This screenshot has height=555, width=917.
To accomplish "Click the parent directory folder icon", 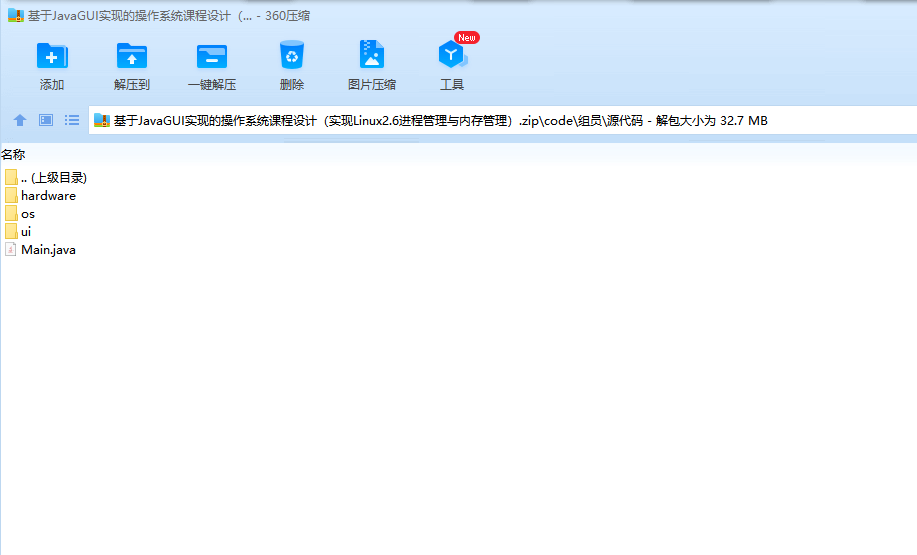I will click(x=11, y=177).
